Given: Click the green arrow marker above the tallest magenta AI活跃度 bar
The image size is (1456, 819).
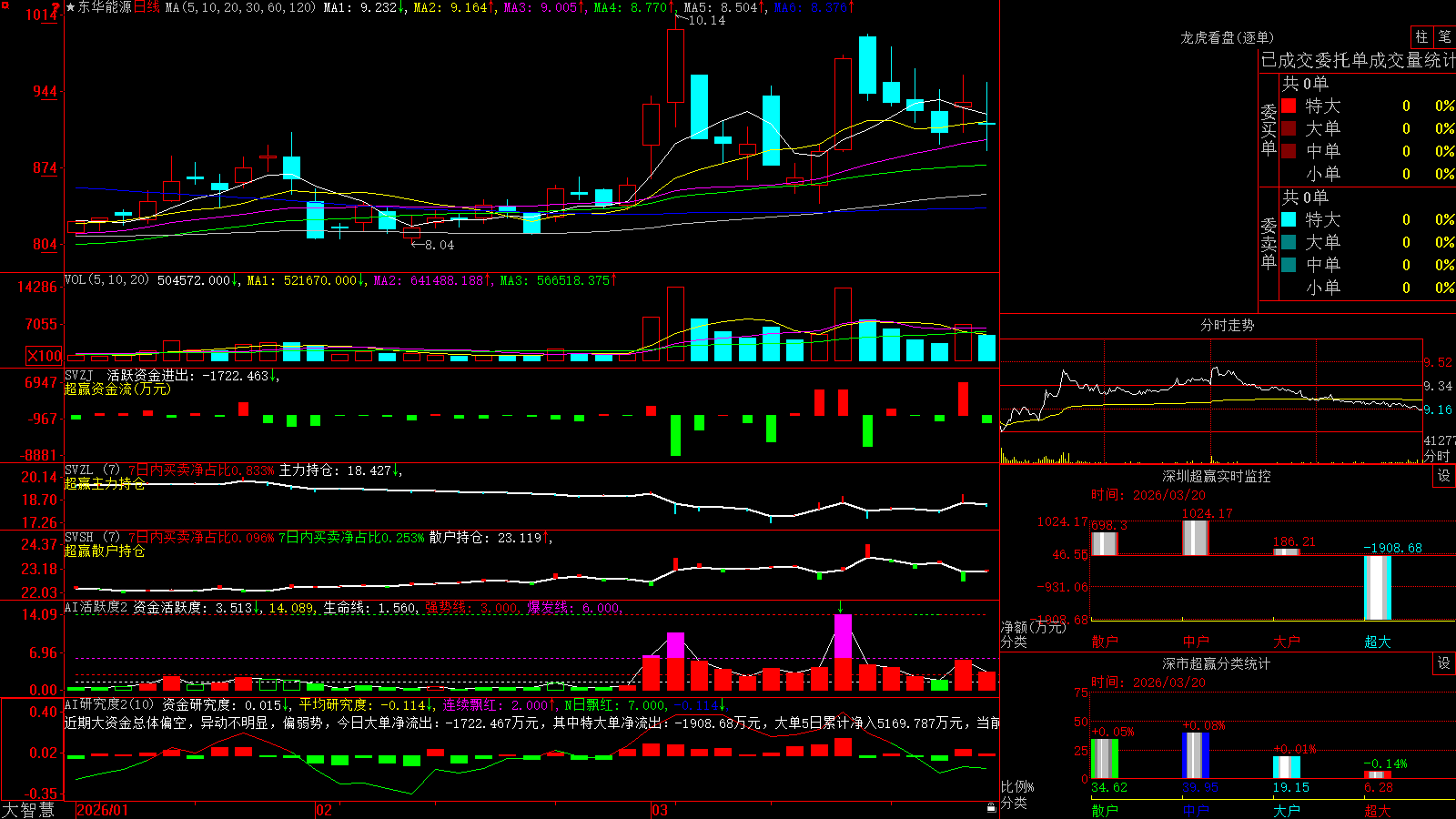Looking at the screenshot, I should coord(841,608).
